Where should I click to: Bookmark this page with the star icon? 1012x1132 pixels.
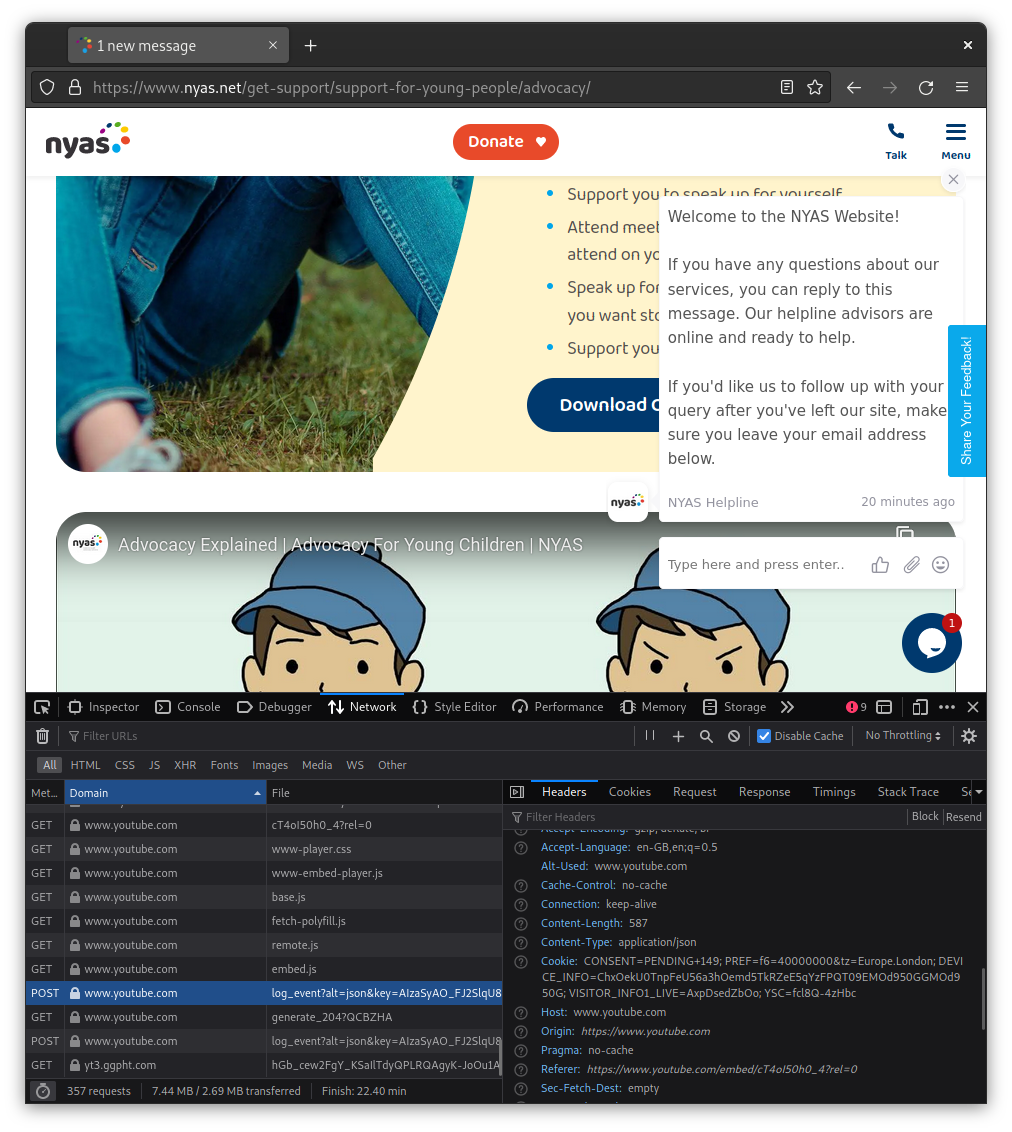815,87
